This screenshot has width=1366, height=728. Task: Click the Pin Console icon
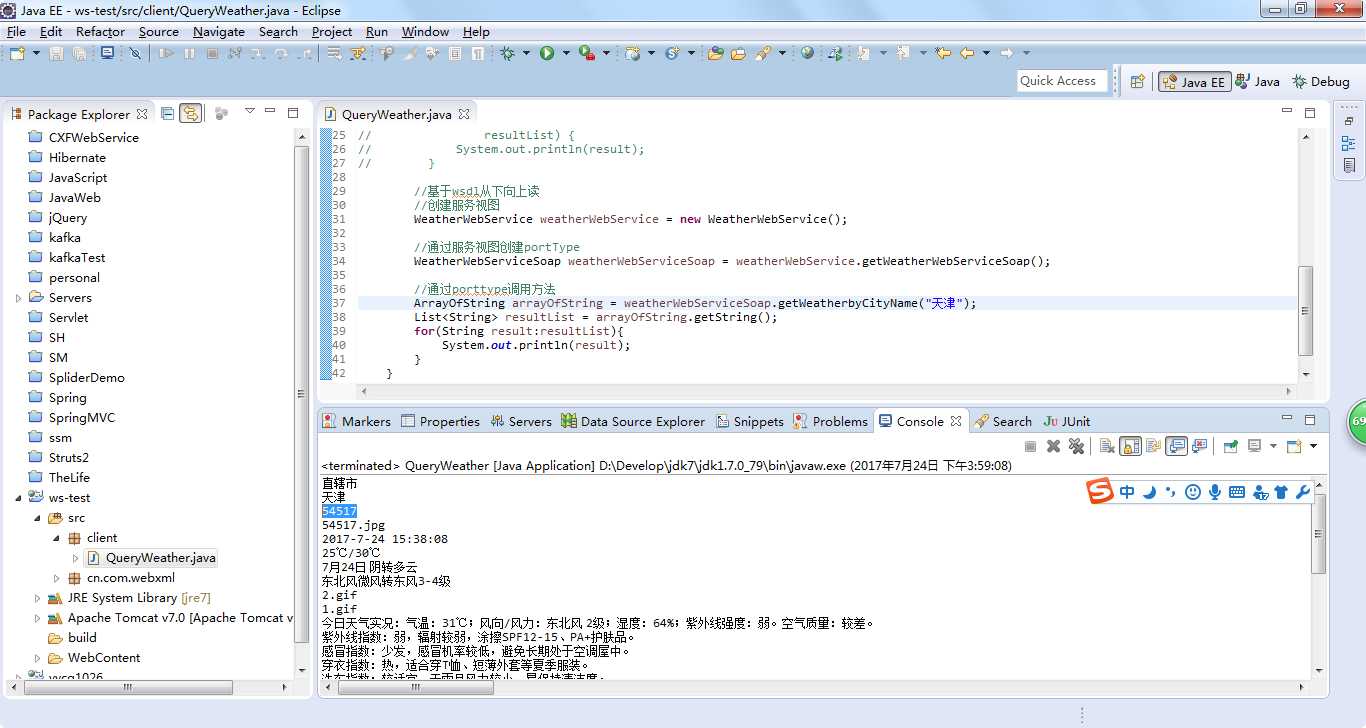pos(1230,446)
